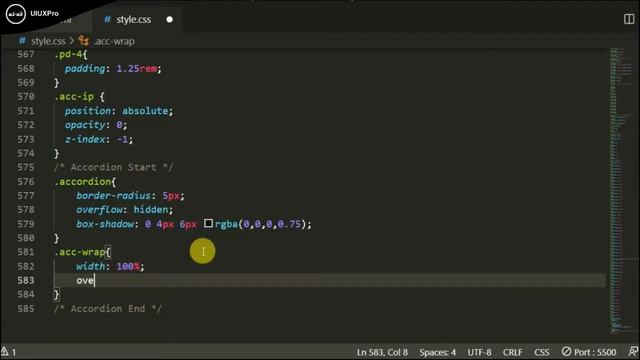
Task: Click line number 581
Action: [26, 252]
